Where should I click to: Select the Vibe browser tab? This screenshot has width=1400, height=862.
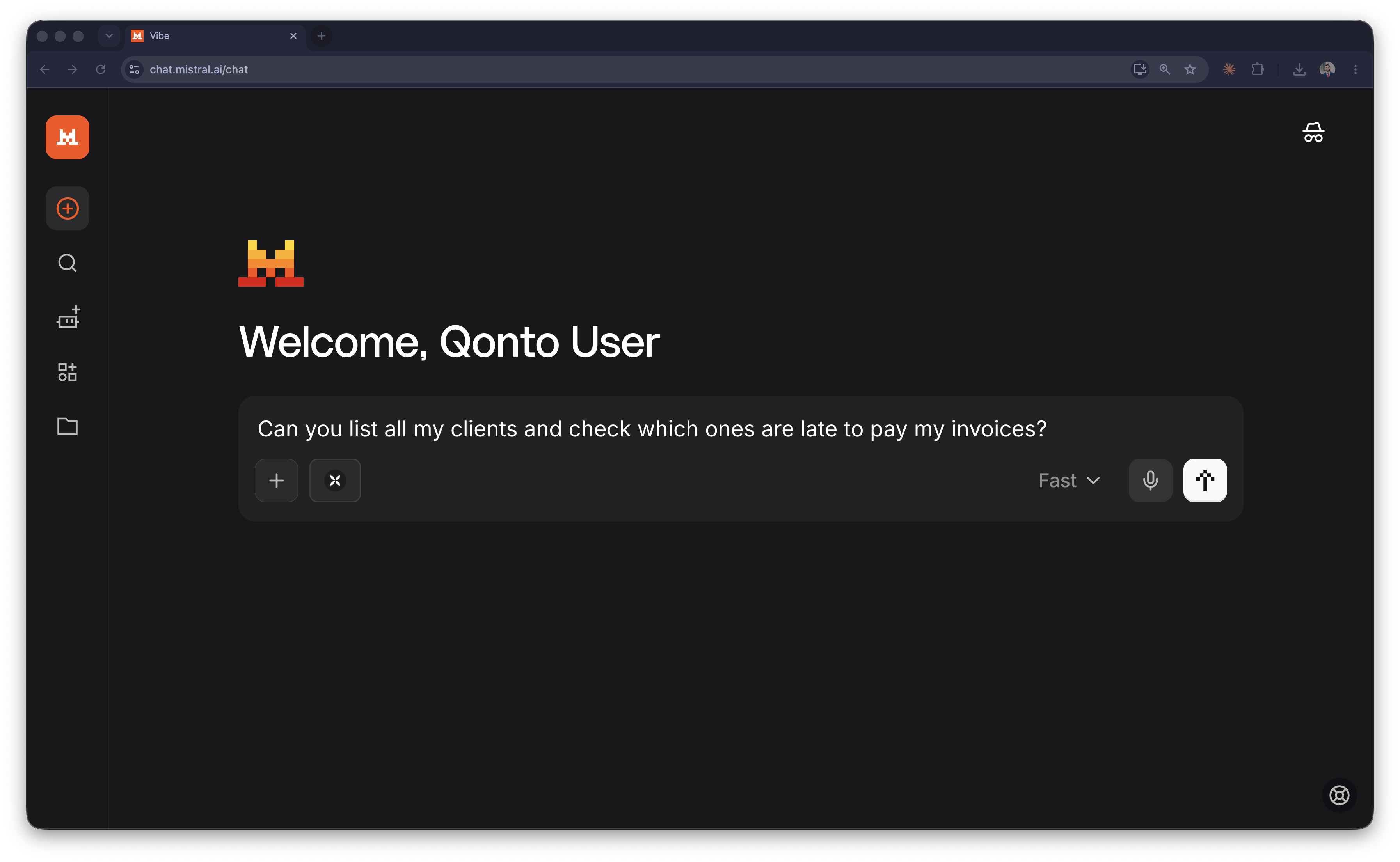pos(215,36)
